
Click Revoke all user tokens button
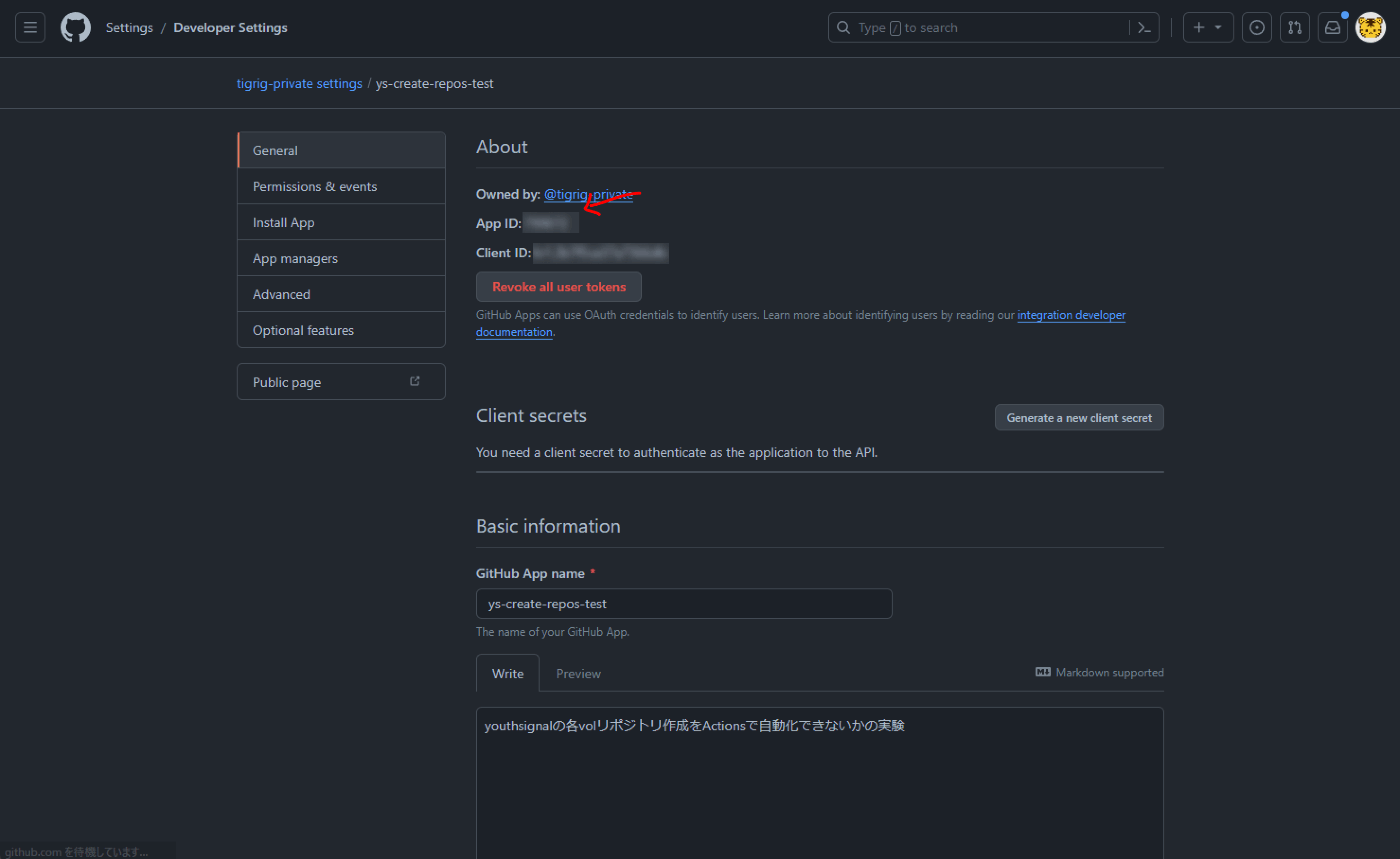(x=559, y=287)
